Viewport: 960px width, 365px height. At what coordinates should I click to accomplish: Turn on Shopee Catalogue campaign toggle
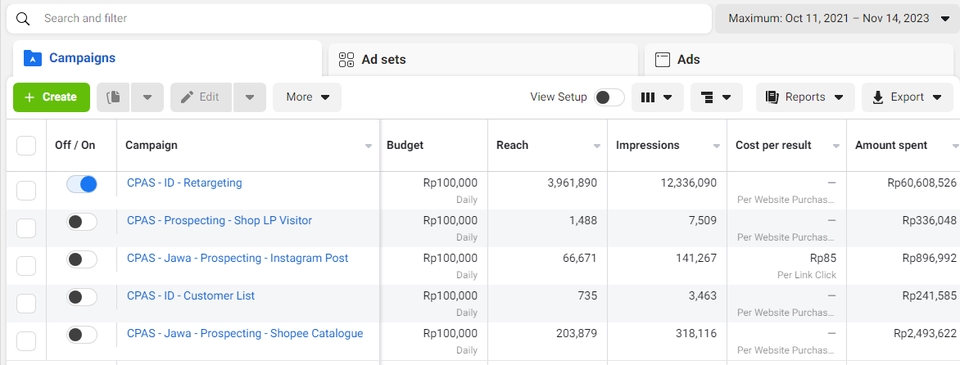click(81, 334)
